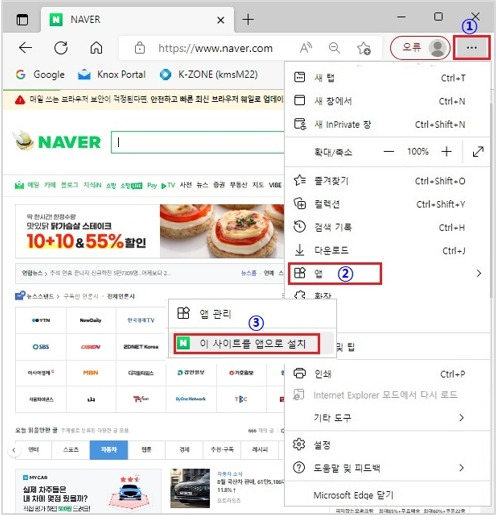496x515 pixels.
Task: Open the profile button labeled 오류
Action: [420, 48]
